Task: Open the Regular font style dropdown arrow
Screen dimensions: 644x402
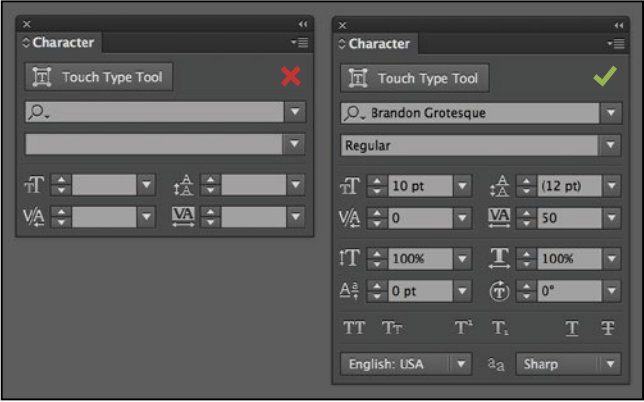Action: pos(610,145)
